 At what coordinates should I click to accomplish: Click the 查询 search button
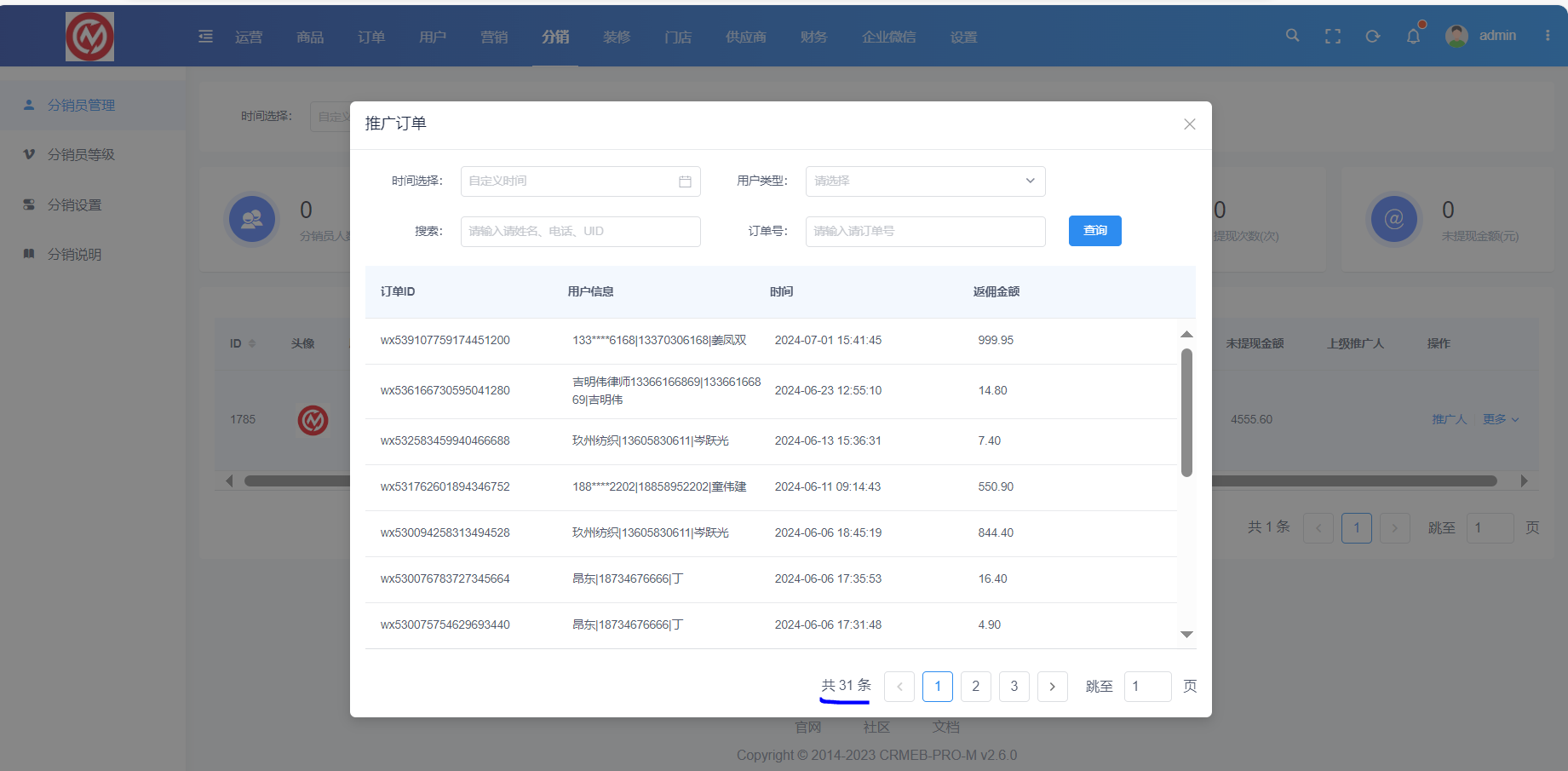point(1095,231)
